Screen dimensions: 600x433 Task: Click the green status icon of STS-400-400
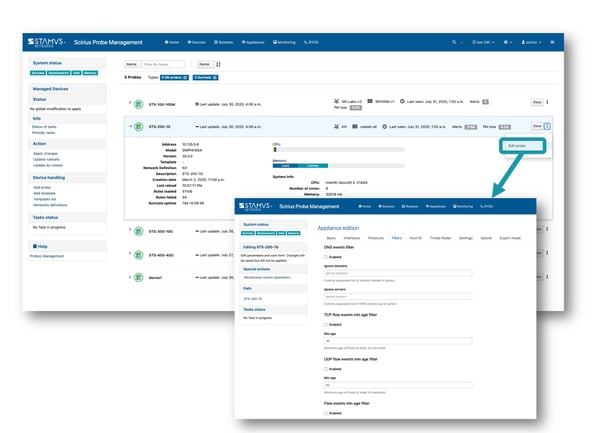click(x=139, y=255)
